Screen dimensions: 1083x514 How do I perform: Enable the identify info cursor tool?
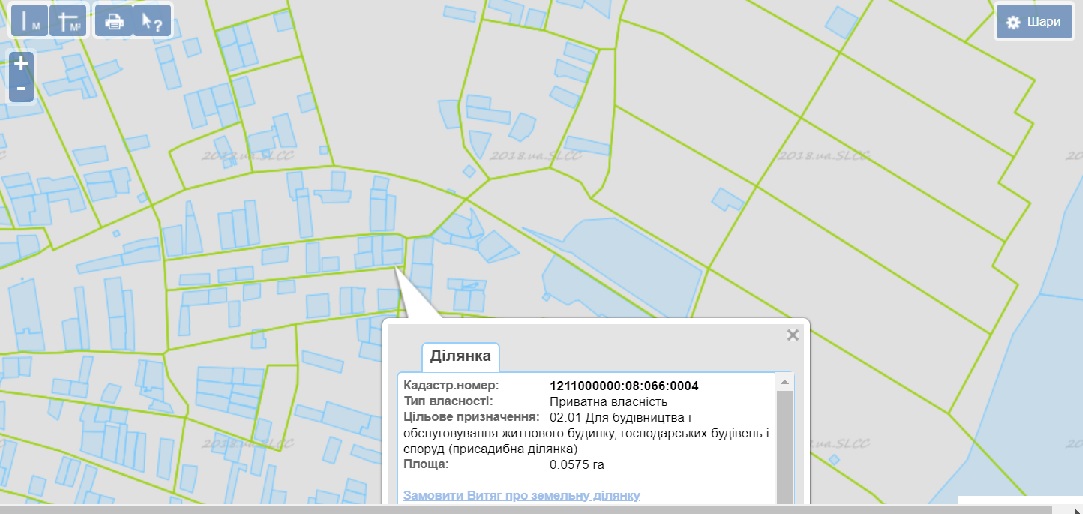coord(151,22)
